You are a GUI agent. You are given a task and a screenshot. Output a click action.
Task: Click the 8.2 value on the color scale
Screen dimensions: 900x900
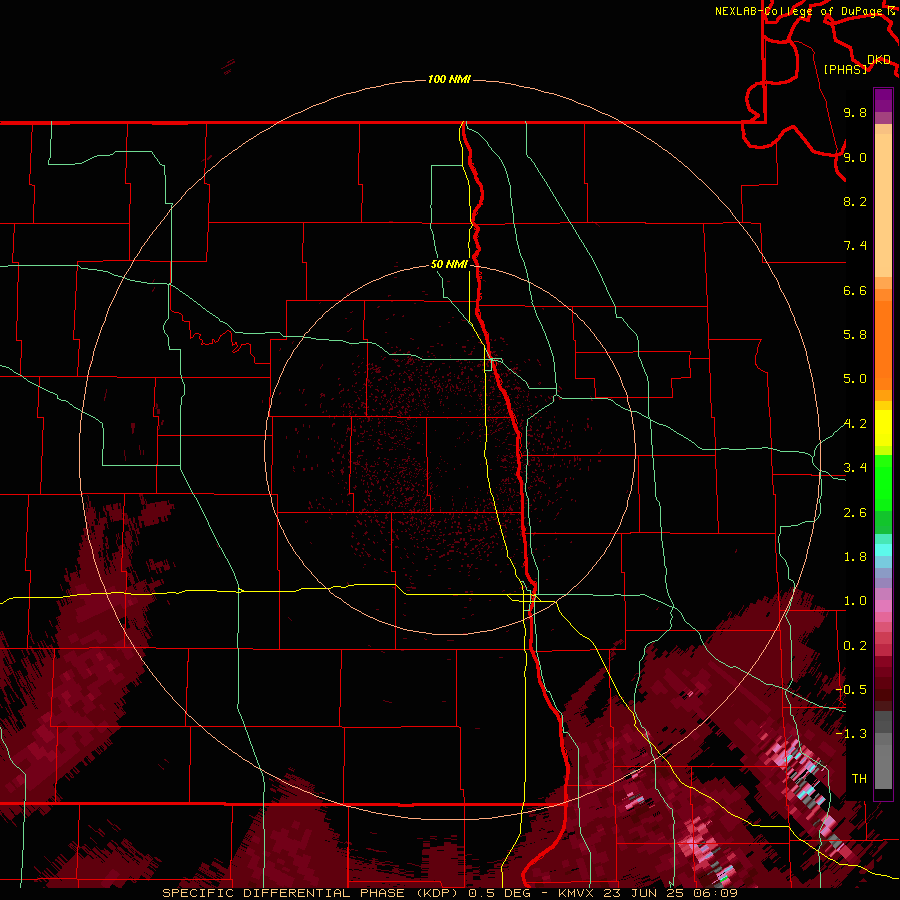(855, 201)
